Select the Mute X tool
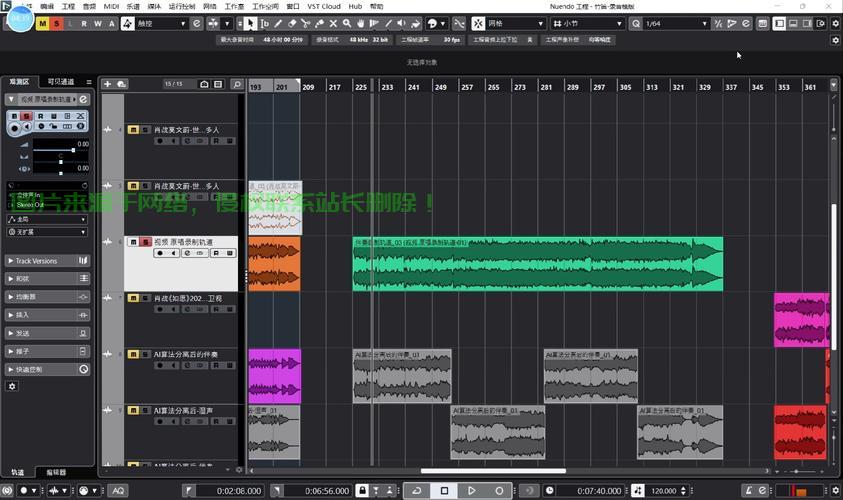843x500 pixels. tap(333, 24)
